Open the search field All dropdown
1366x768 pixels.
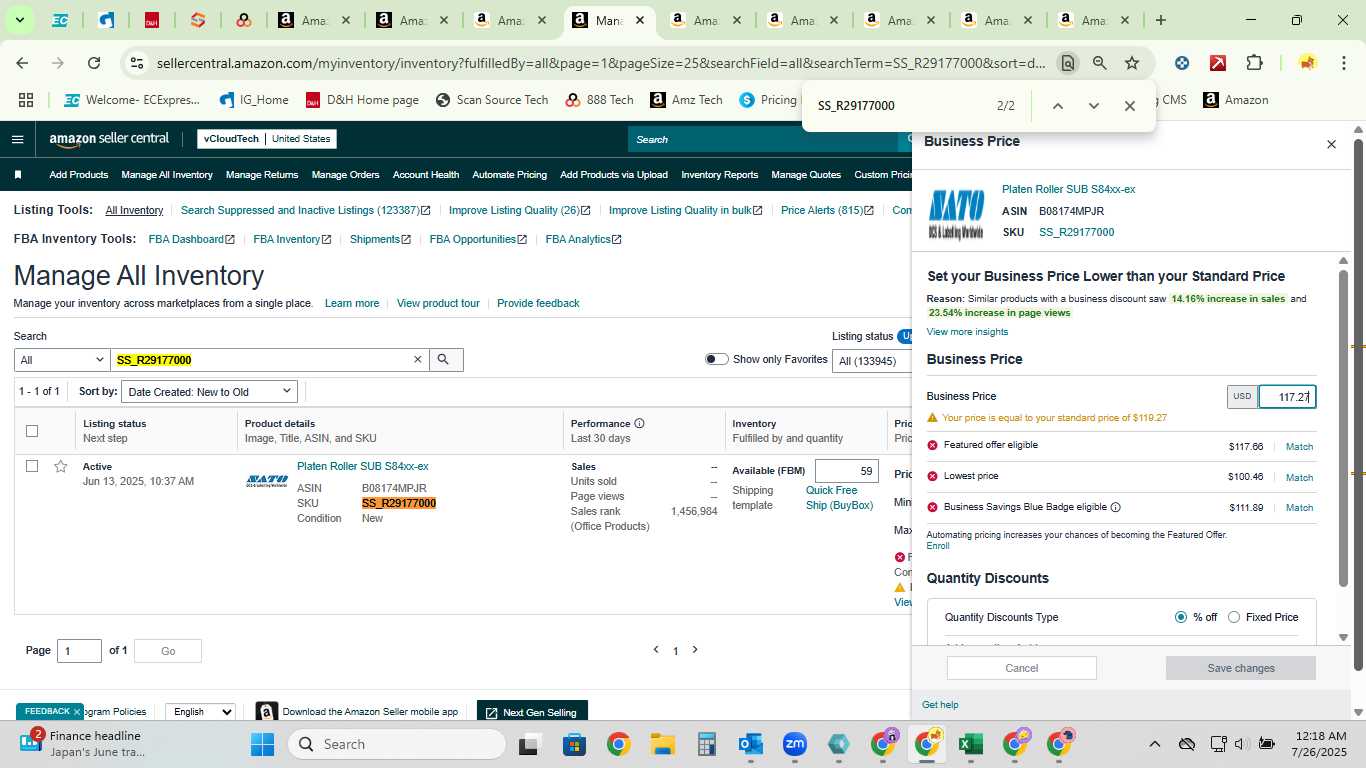pyautogui.click(x=62, y=360)
